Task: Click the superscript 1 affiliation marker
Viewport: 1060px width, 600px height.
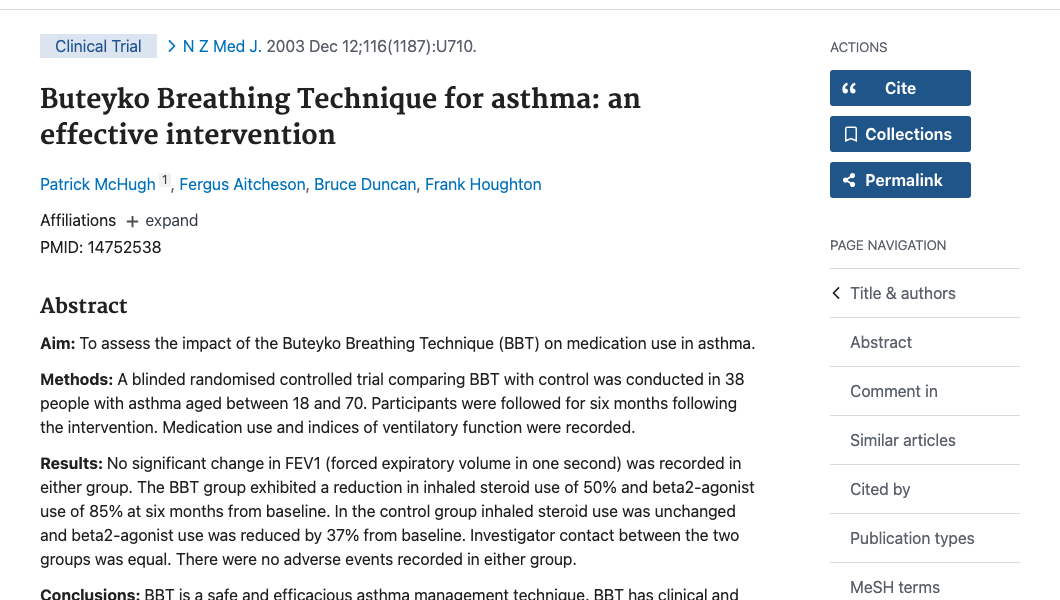Action: (x=164, y=178)
